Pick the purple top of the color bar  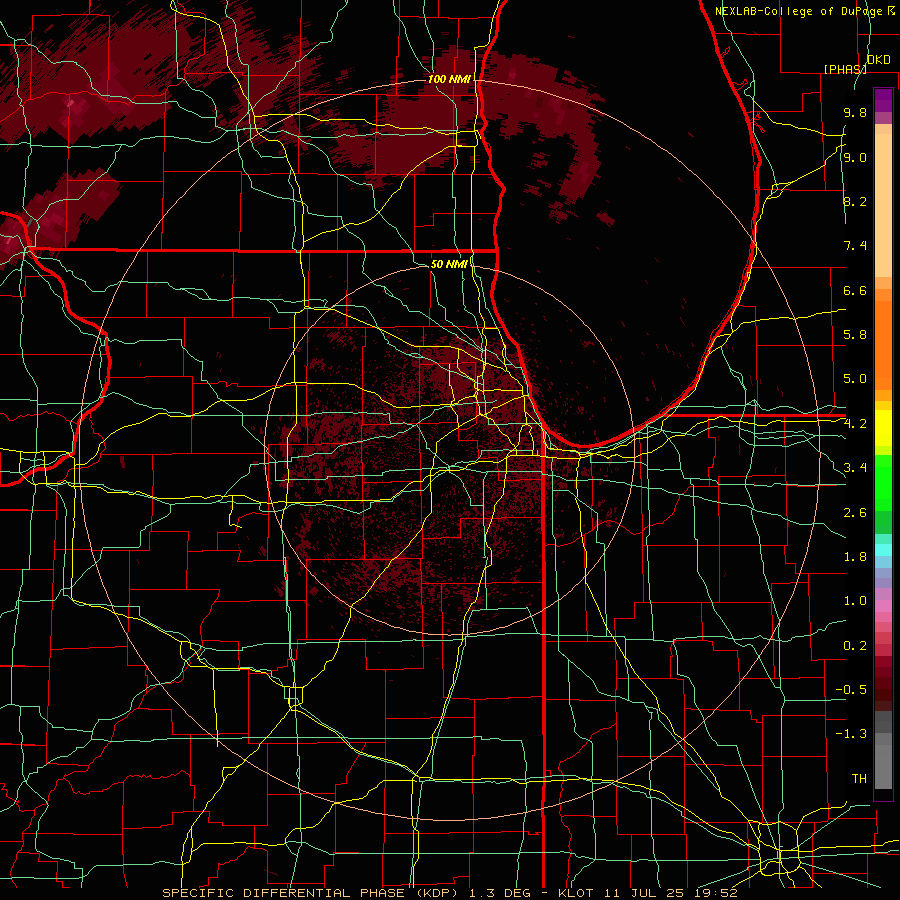coord(883,101)
